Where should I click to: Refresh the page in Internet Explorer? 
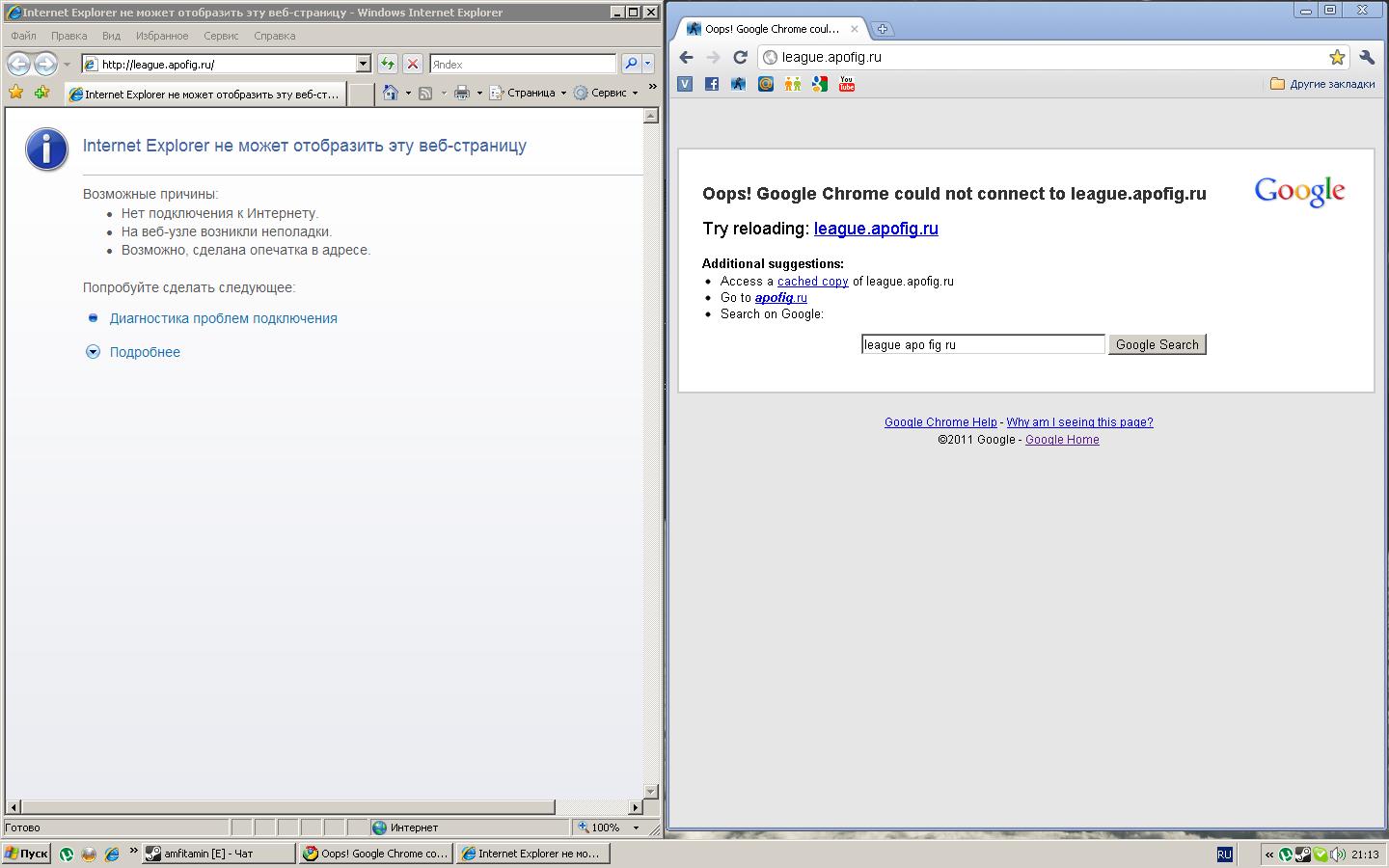tap(388, 64)
